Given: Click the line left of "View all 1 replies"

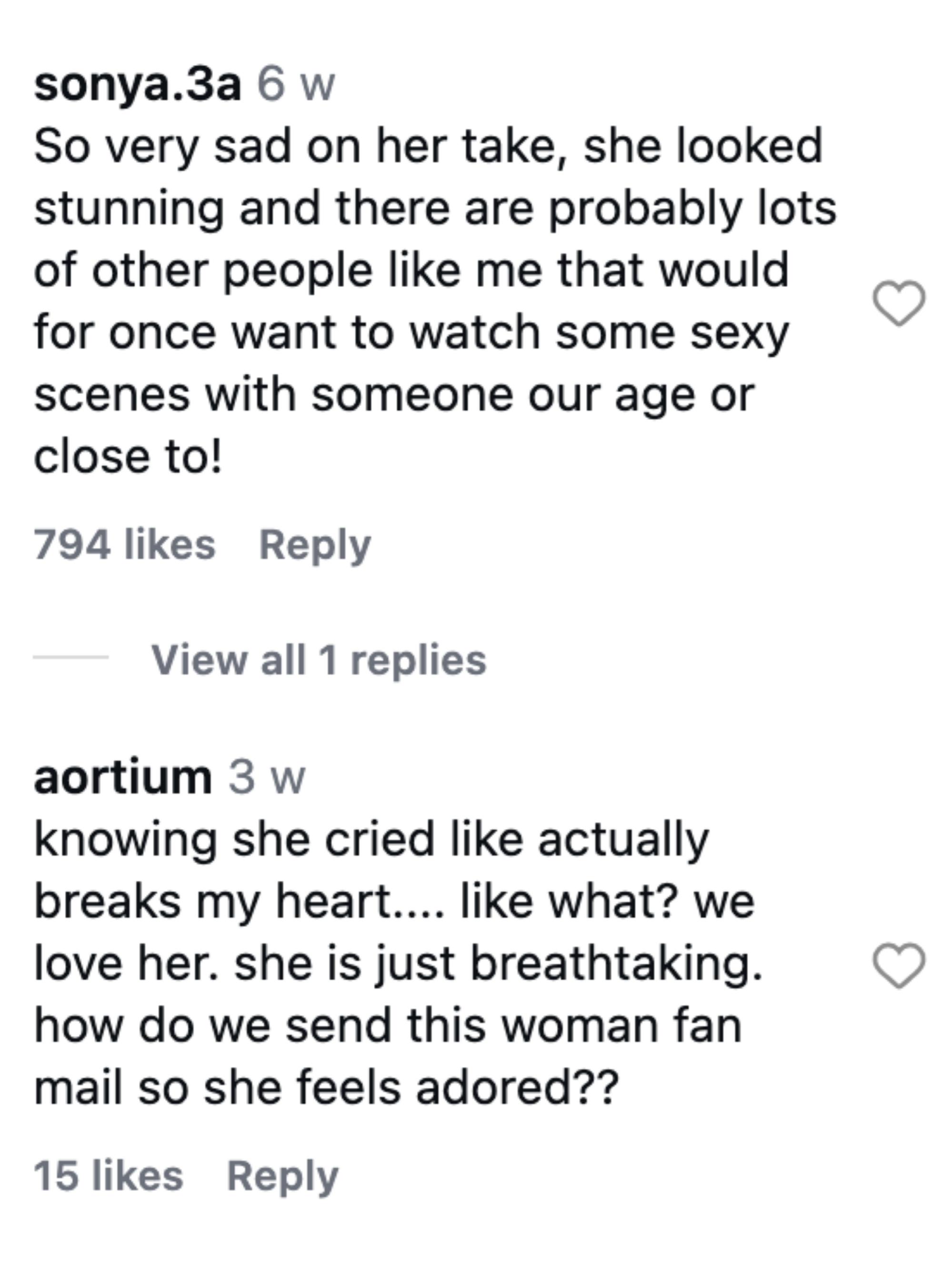Looking at the screenshot, I should click(x=70, y=657).
